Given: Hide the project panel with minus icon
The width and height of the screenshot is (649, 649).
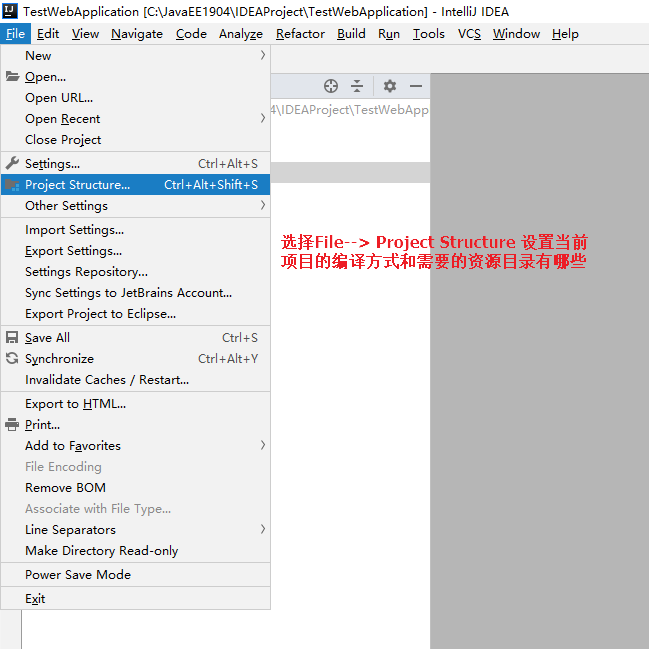Looking at the screenshot, I should click(x=416, y=86).
